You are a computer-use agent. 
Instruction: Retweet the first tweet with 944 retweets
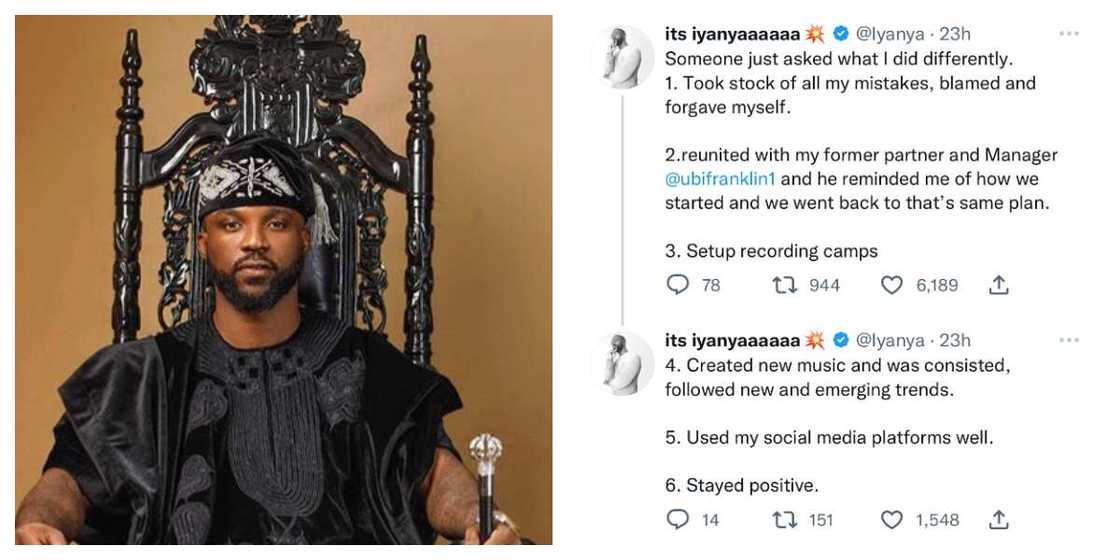(x=785, y=285)
